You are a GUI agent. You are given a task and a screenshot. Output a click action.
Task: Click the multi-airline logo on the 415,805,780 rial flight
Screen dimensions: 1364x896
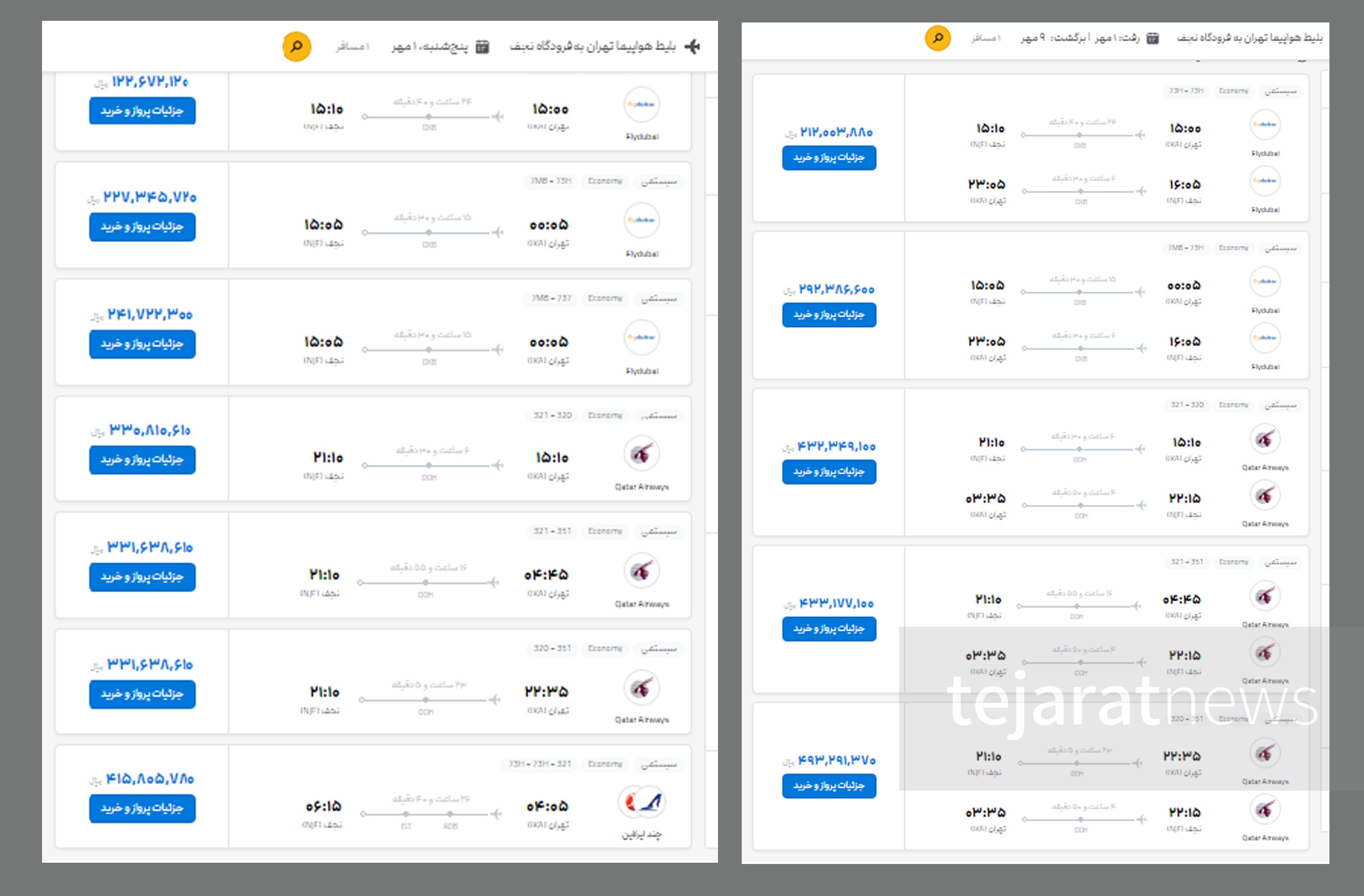click(642, 802)
